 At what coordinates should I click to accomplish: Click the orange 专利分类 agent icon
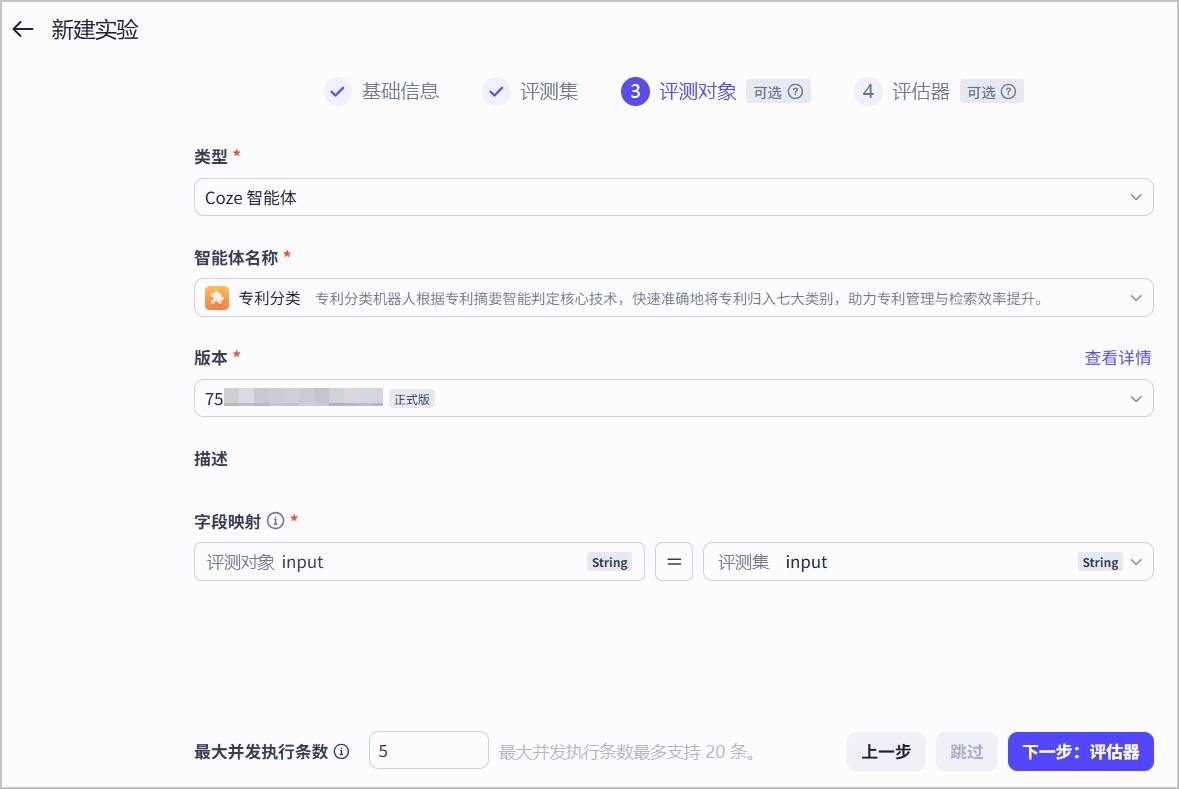pos(217,298)
